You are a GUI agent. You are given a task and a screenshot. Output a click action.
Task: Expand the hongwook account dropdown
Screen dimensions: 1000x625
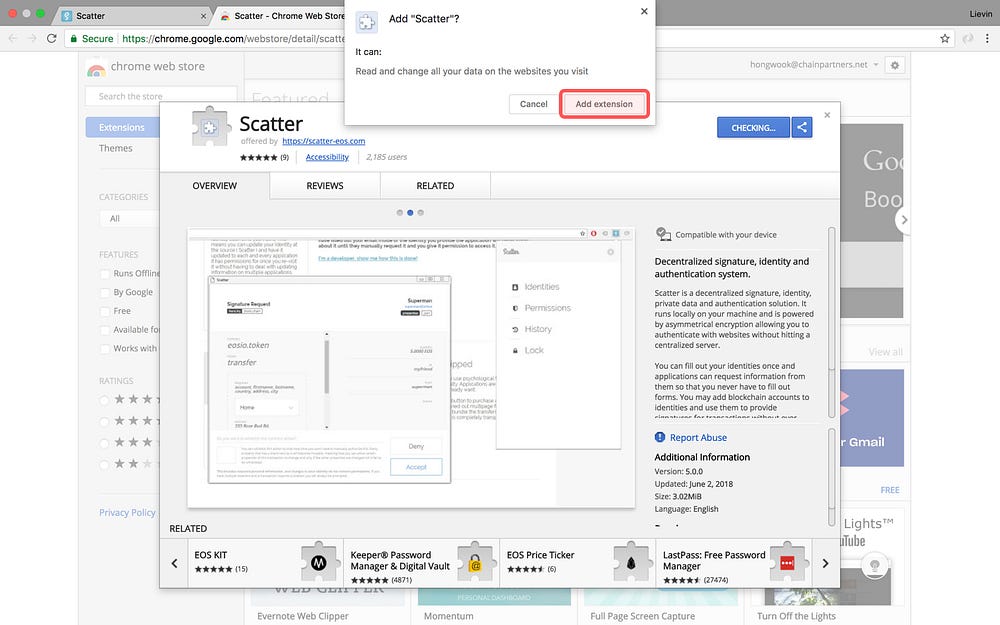click(814, 64)
